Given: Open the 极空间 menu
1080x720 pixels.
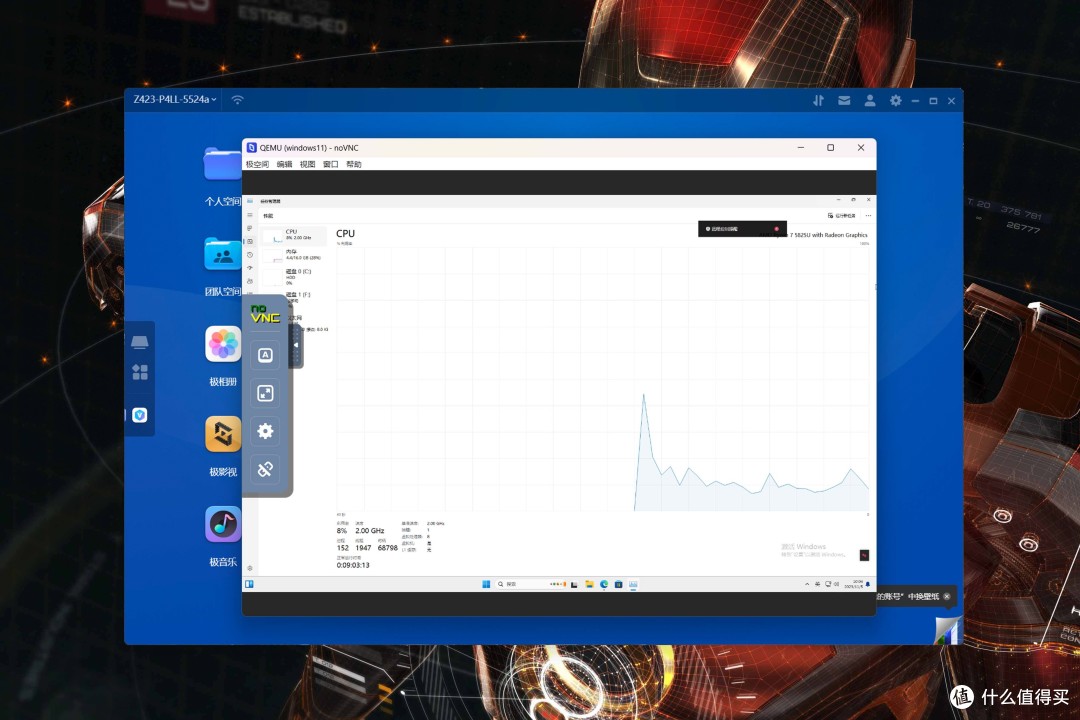Looking at the screenshot, I should point(257,164).
